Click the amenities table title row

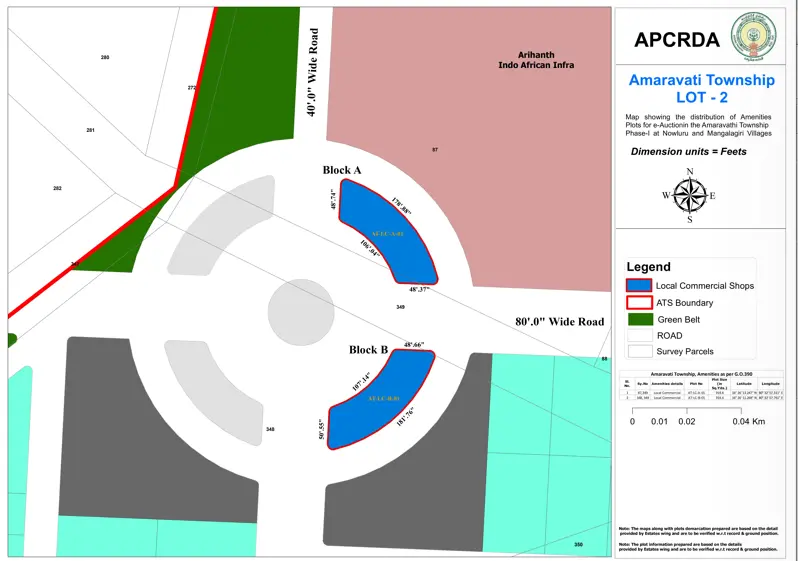click(701, 374)
